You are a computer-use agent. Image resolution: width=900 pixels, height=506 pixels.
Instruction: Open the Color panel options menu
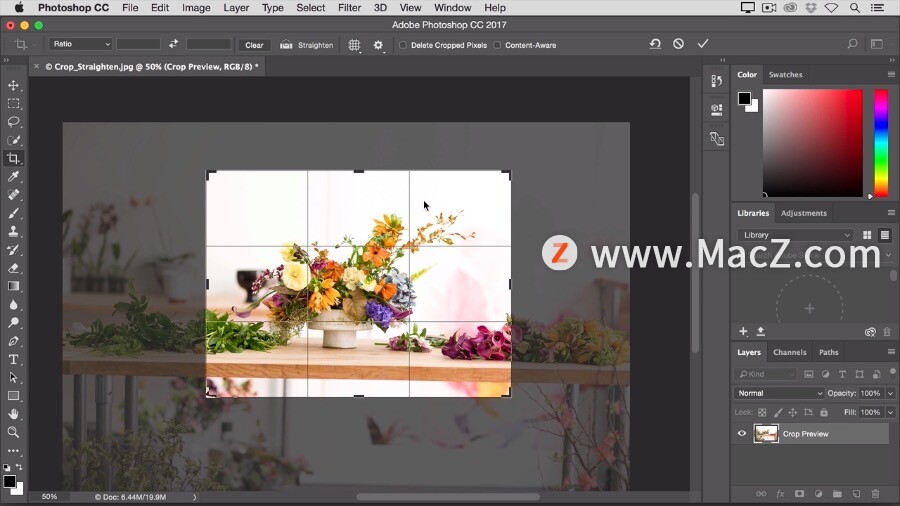891,75
